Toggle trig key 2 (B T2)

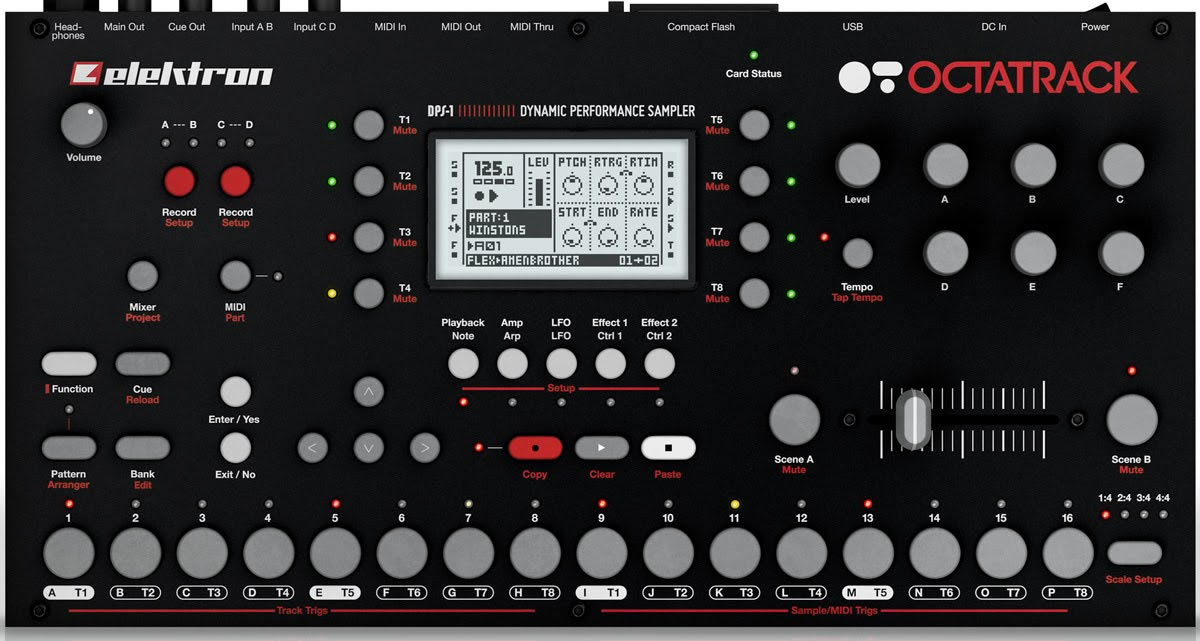pyautogui.click(x=135, y=553)
